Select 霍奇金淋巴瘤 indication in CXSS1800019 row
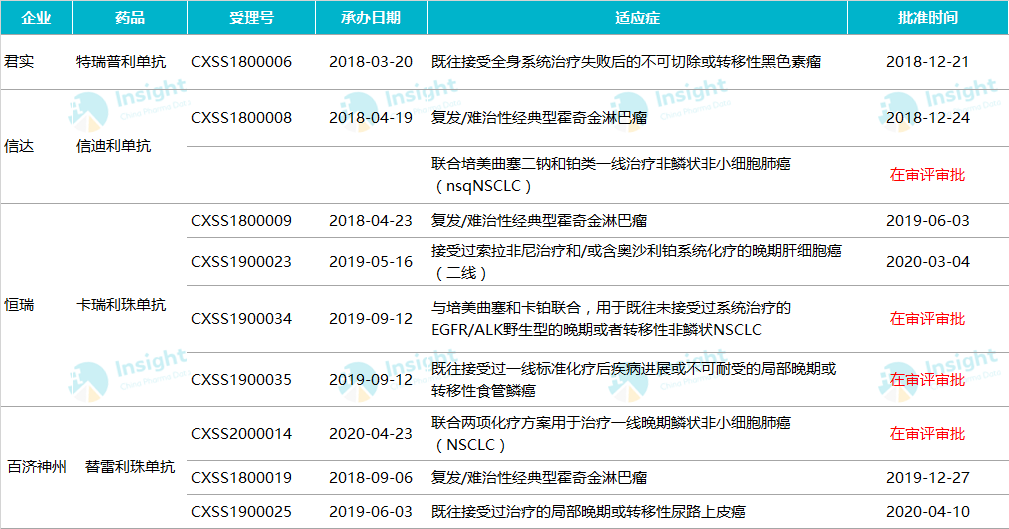This screenshot has width=1009, height=529. click(539, 478)
